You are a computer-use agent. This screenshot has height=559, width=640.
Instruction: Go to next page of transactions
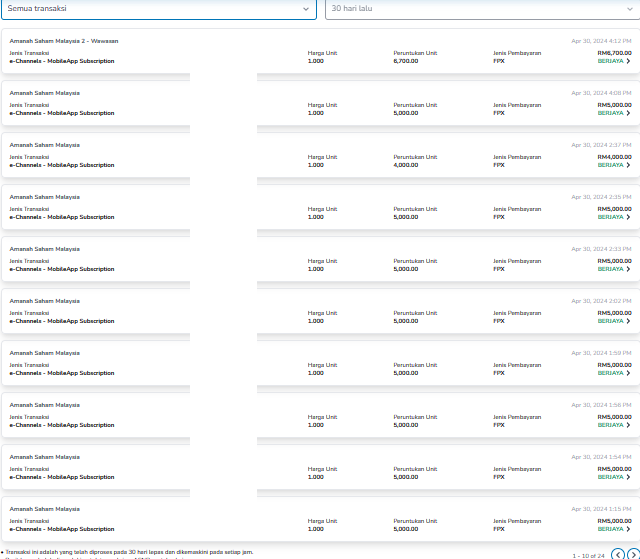(633, 554)
